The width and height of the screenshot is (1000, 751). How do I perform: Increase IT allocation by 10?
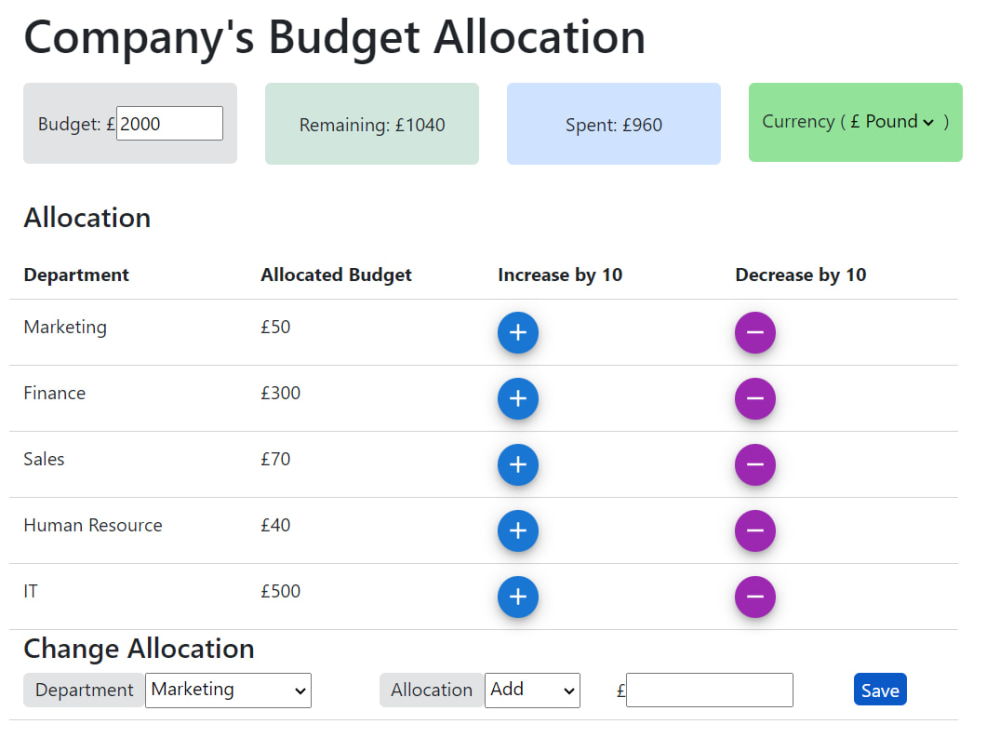(x=518, y=597)
